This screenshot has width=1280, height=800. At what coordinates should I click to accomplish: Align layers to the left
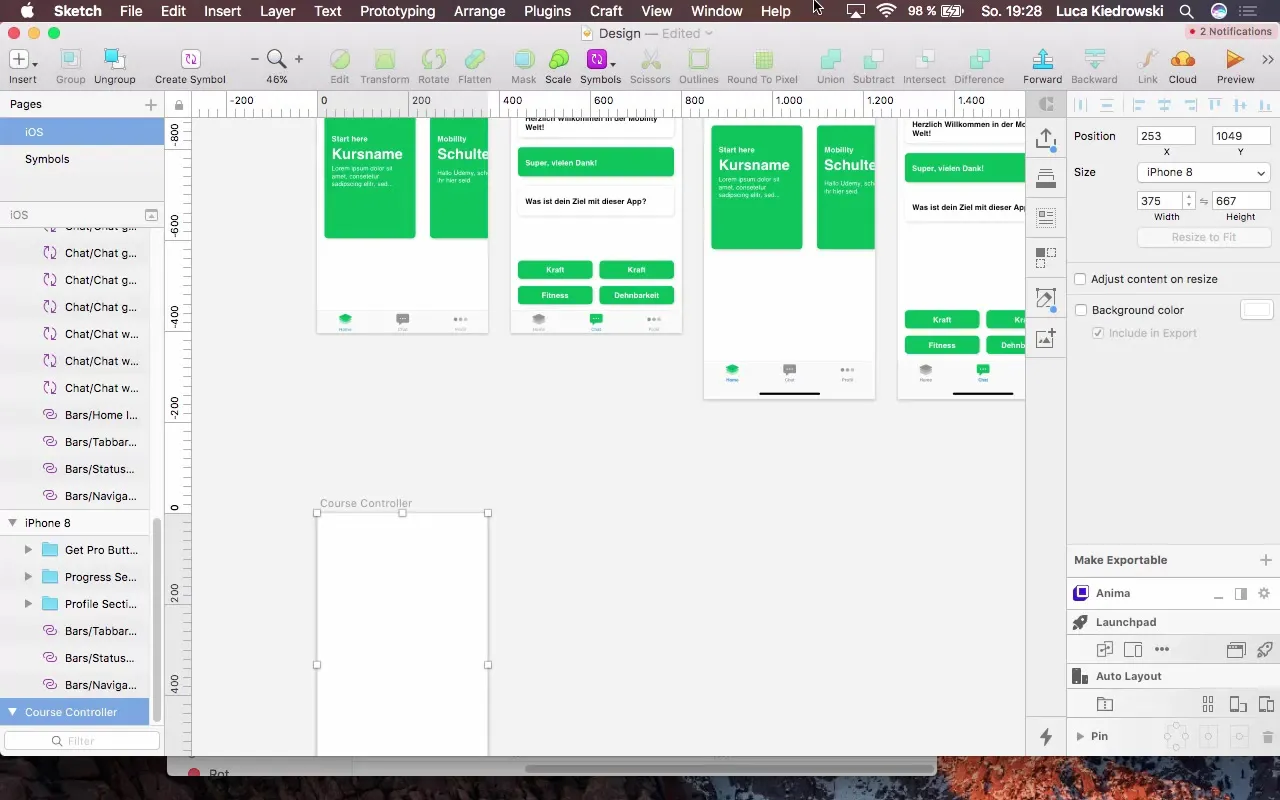coord(1139,104)
